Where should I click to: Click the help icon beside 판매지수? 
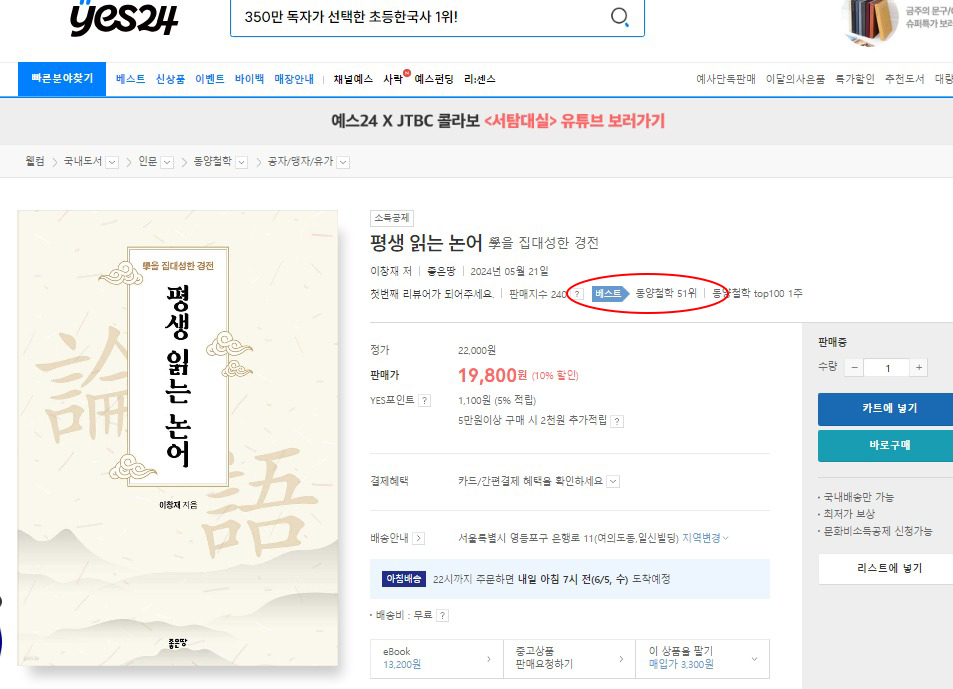[578, 294]
